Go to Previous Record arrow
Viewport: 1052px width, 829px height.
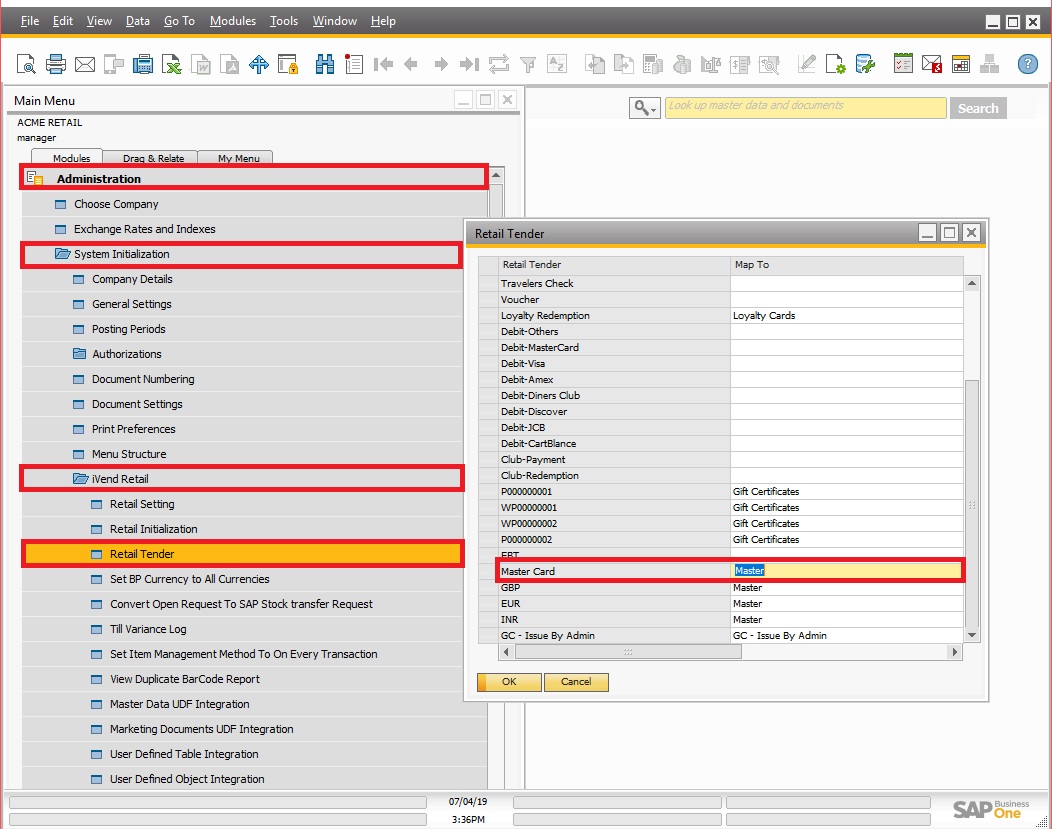click(411, 64)
